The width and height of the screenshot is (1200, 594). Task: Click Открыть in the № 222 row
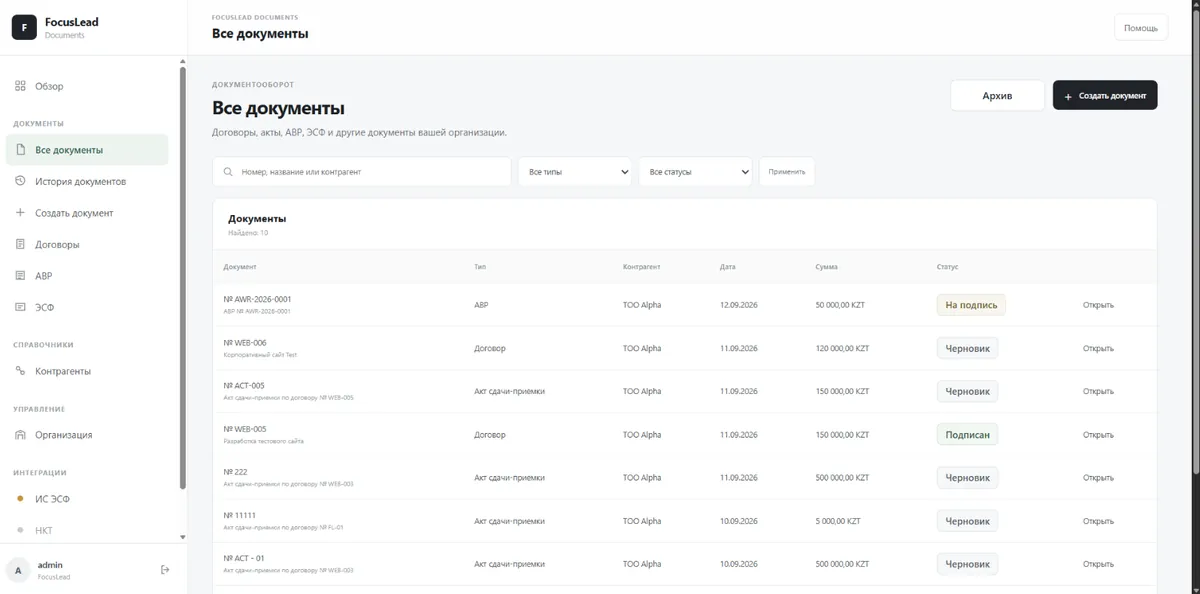pos(1098,478)
